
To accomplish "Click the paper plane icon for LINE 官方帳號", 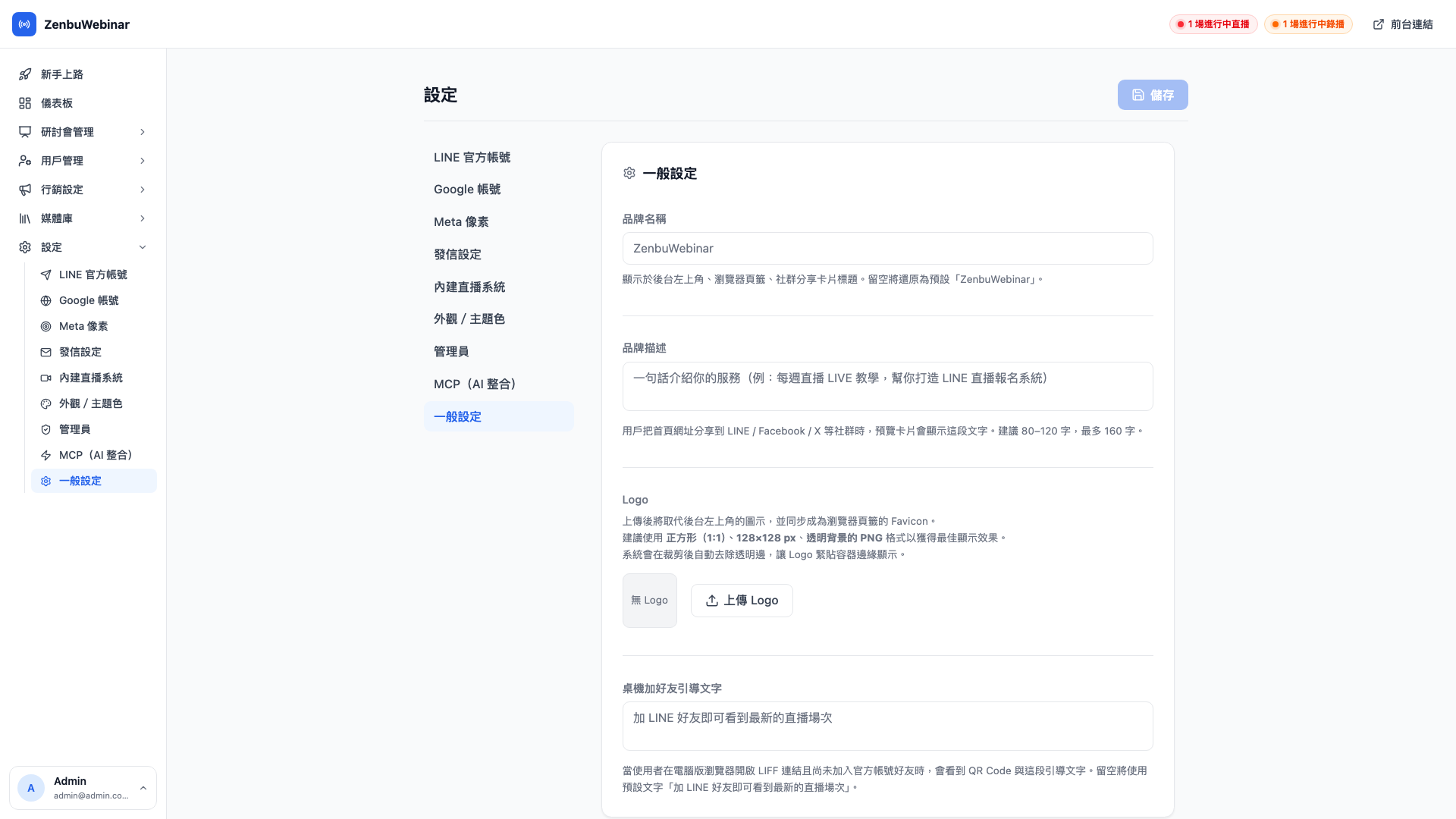I will click(x=46, y=275).
